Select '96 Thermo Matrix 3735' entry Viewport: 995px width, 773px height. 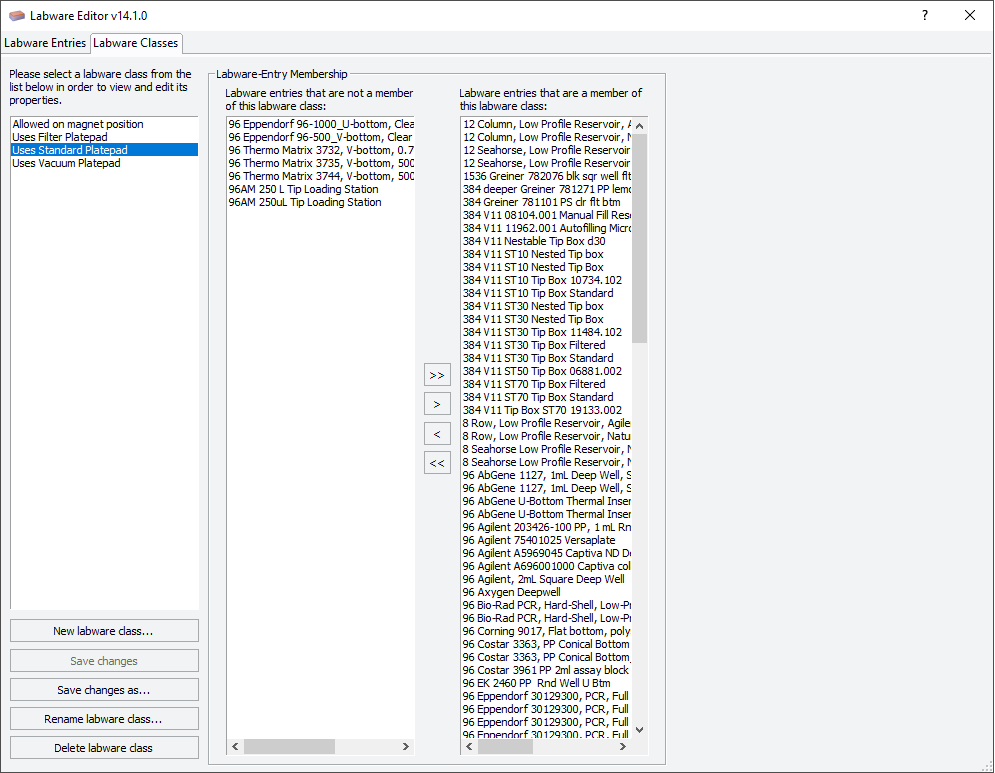(320, 163)
